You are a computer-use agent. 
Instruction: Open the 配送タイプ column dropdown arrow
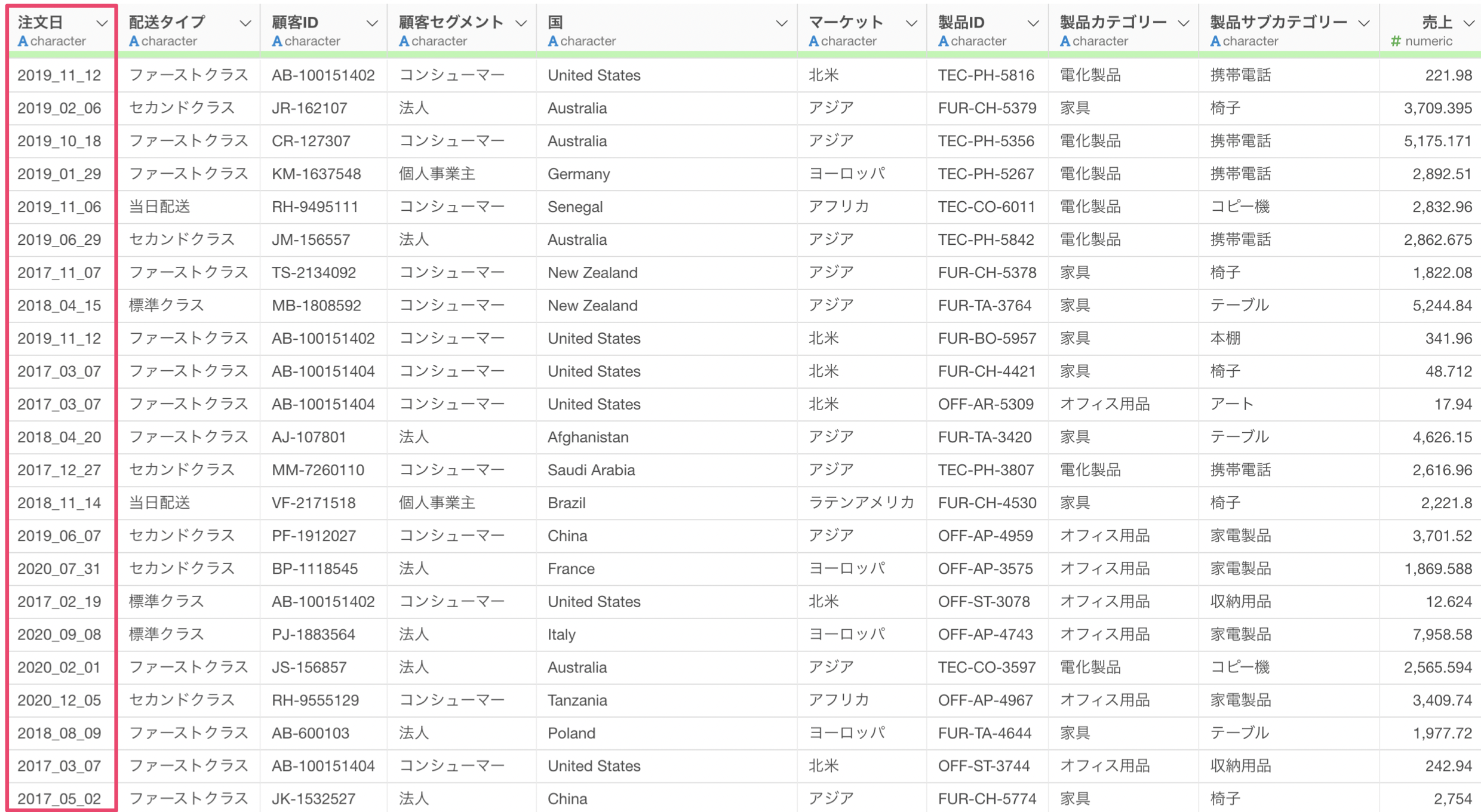click(x=245, y=23)
